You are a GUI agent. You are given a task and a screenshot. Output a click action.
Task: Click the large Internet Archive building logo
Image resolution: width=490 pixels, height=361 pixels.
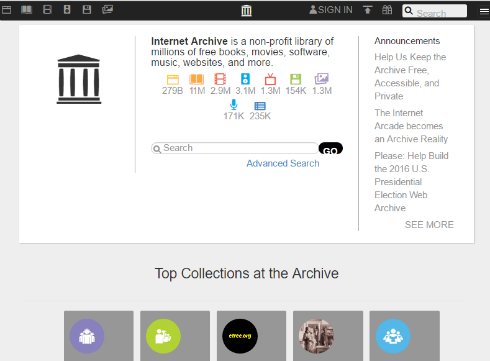79,79
